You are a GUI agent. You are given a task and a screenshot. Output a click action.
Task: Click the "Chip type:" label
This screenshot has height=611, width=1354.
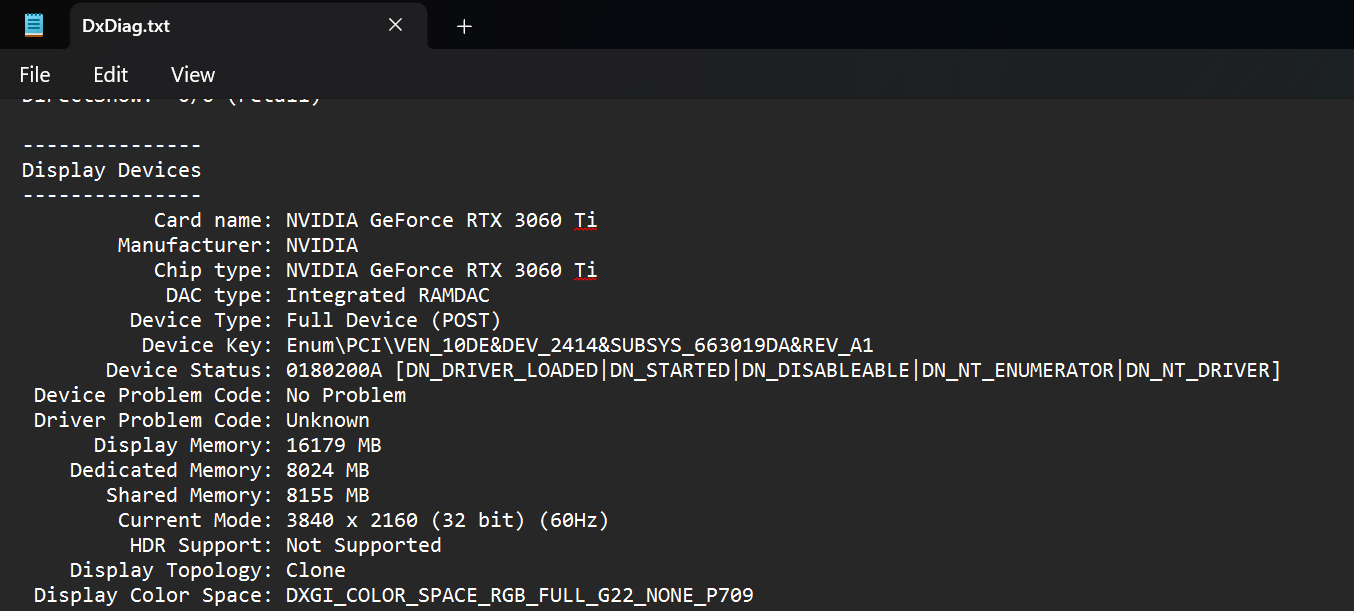click(214, 270)
